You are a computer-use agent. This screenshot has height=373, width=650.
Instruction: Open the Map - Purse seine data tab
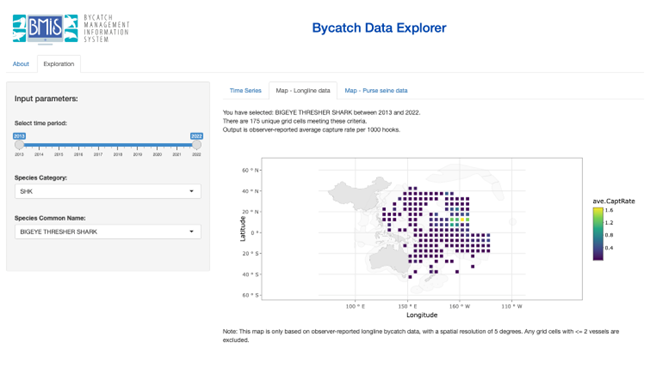[376, 90]
